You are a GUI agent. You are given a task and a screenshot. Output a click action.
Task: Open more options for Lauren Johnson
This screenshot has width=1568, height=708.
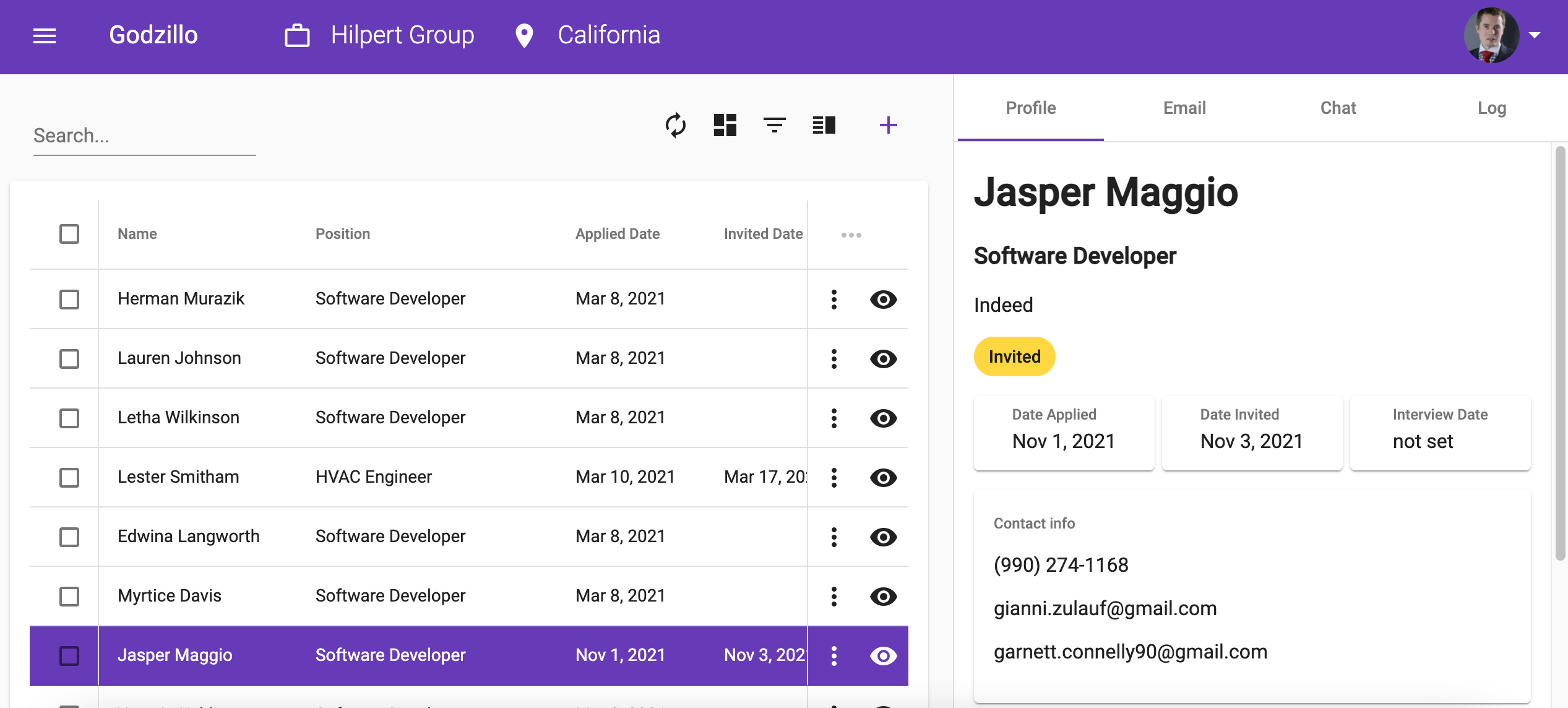[x=834, y=358]
